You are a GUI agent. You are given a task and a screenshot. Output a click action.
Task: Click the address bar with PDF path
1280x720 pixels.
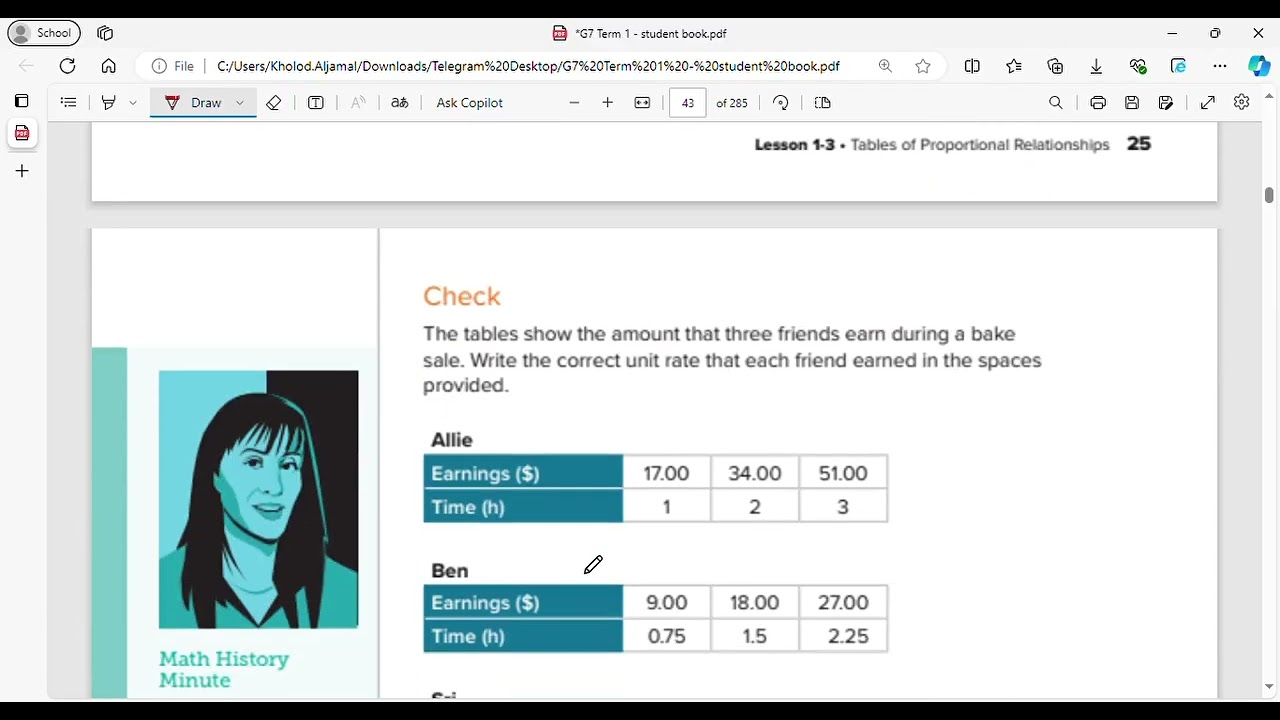click(528, 66)
